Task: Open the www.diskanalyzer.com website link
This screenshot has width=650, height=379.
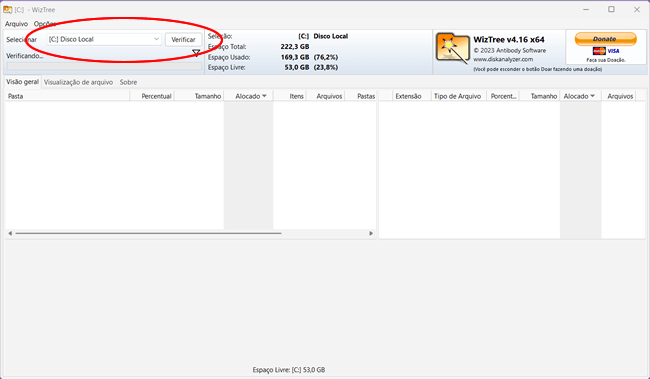Action: (x=503, y=59)
